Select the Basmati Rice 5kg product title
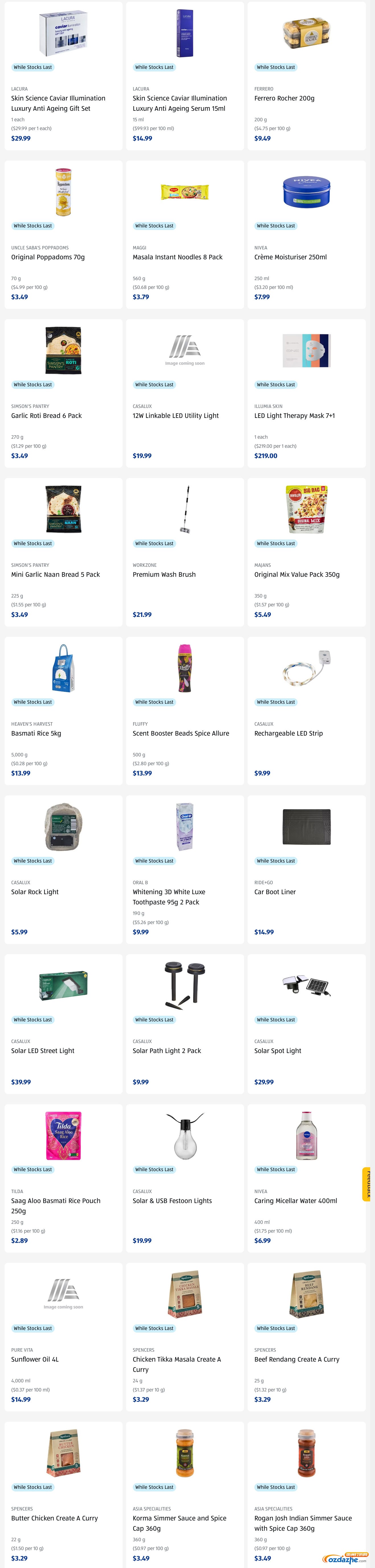The width and height of the screenshot is (375, 1568). [36, 734]
